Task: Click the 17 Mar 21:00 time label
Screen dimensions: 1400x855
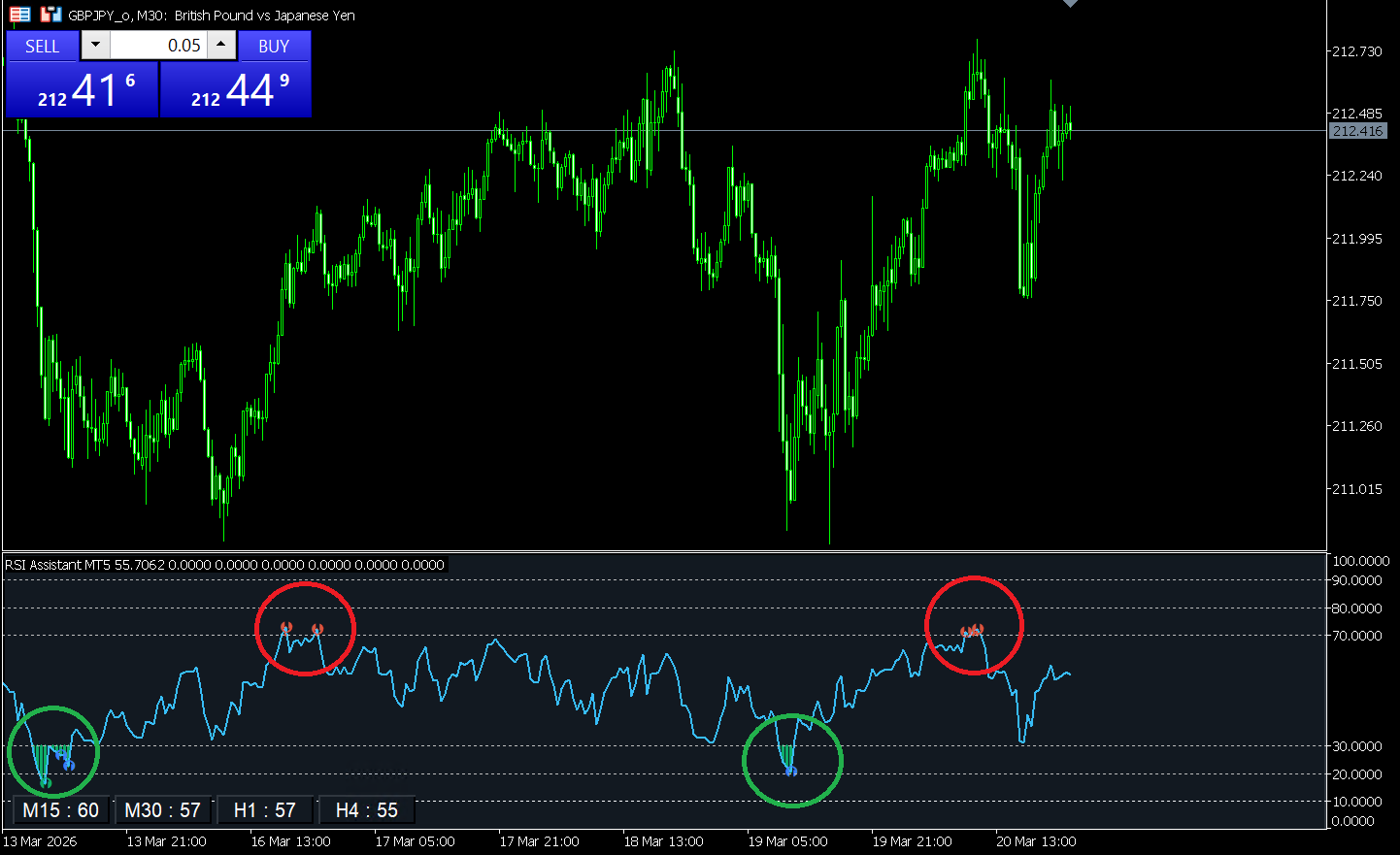Action: (539, 841)
